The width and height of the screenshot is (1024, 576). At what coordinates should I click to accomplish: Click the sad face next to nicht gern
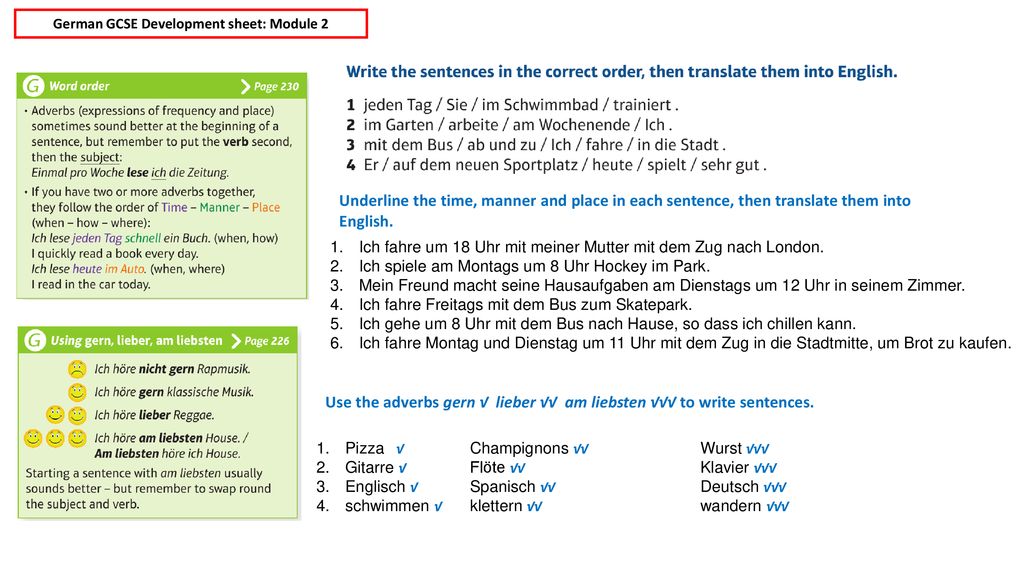point(77,369)
